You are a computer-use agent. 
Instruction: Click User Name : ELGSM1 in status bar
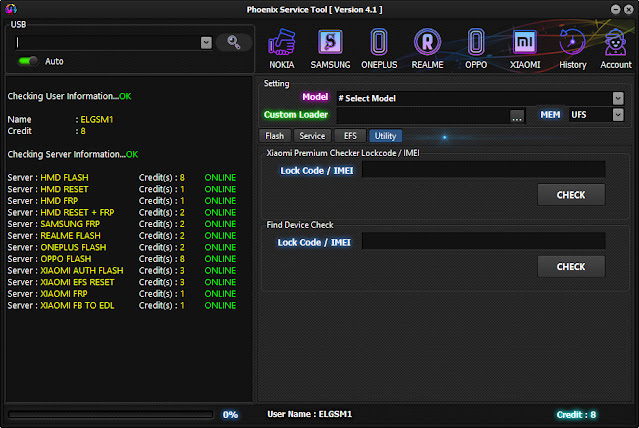[x=310, y=414]
